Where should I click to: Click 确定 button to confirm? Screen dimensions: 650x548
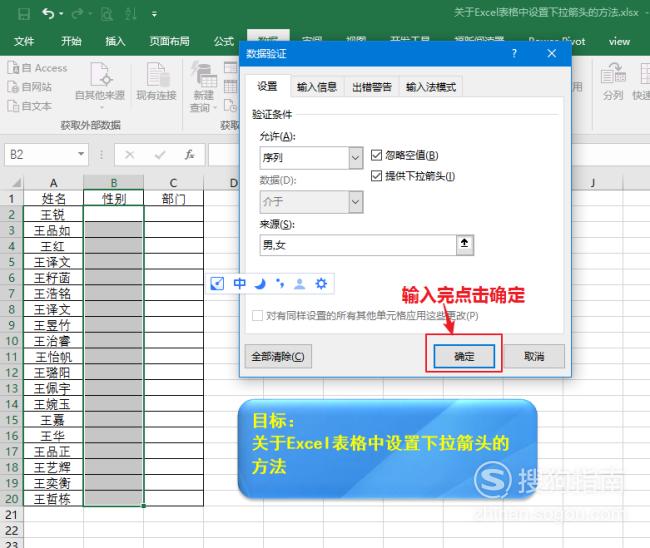click(464, 356)
